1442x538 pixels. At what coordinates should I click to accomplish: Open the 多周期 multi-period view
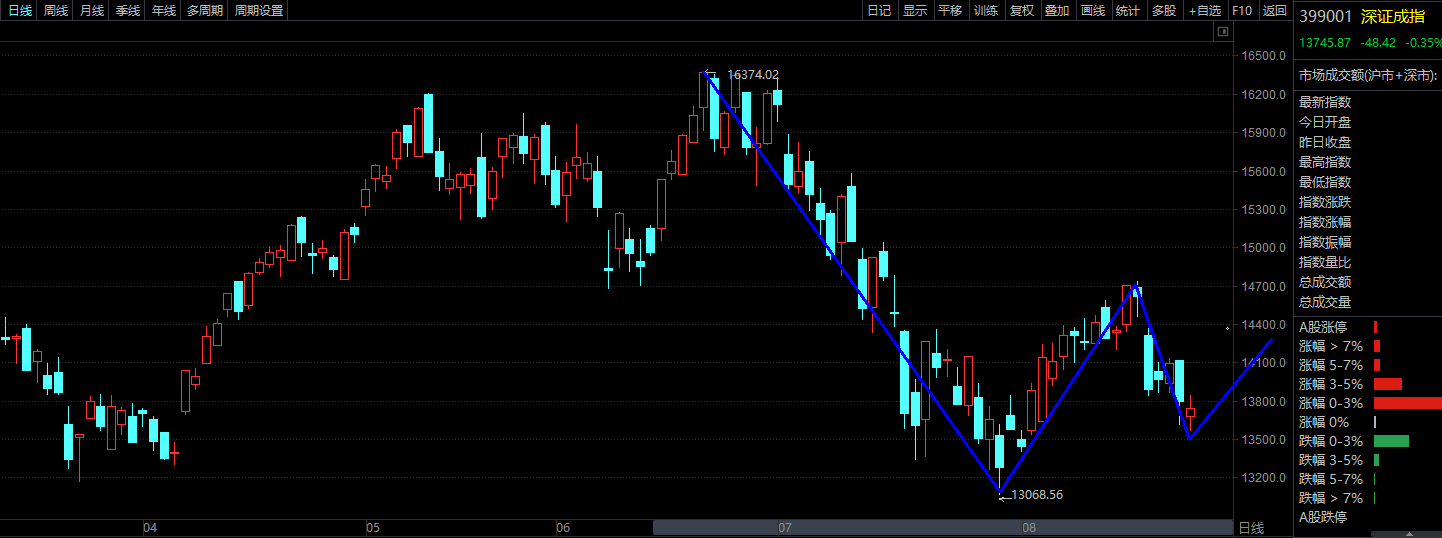pos(205,10)
